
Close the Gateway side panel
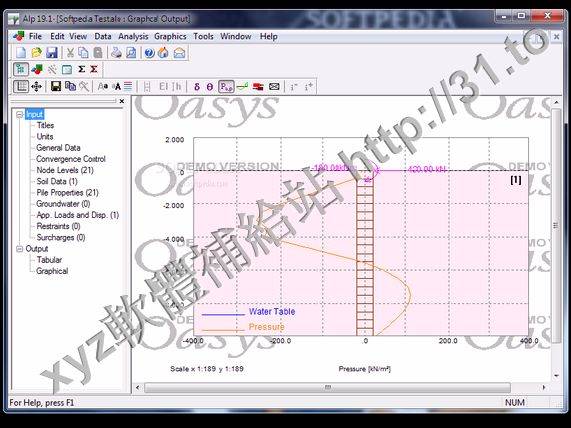[x=122, y=101]
